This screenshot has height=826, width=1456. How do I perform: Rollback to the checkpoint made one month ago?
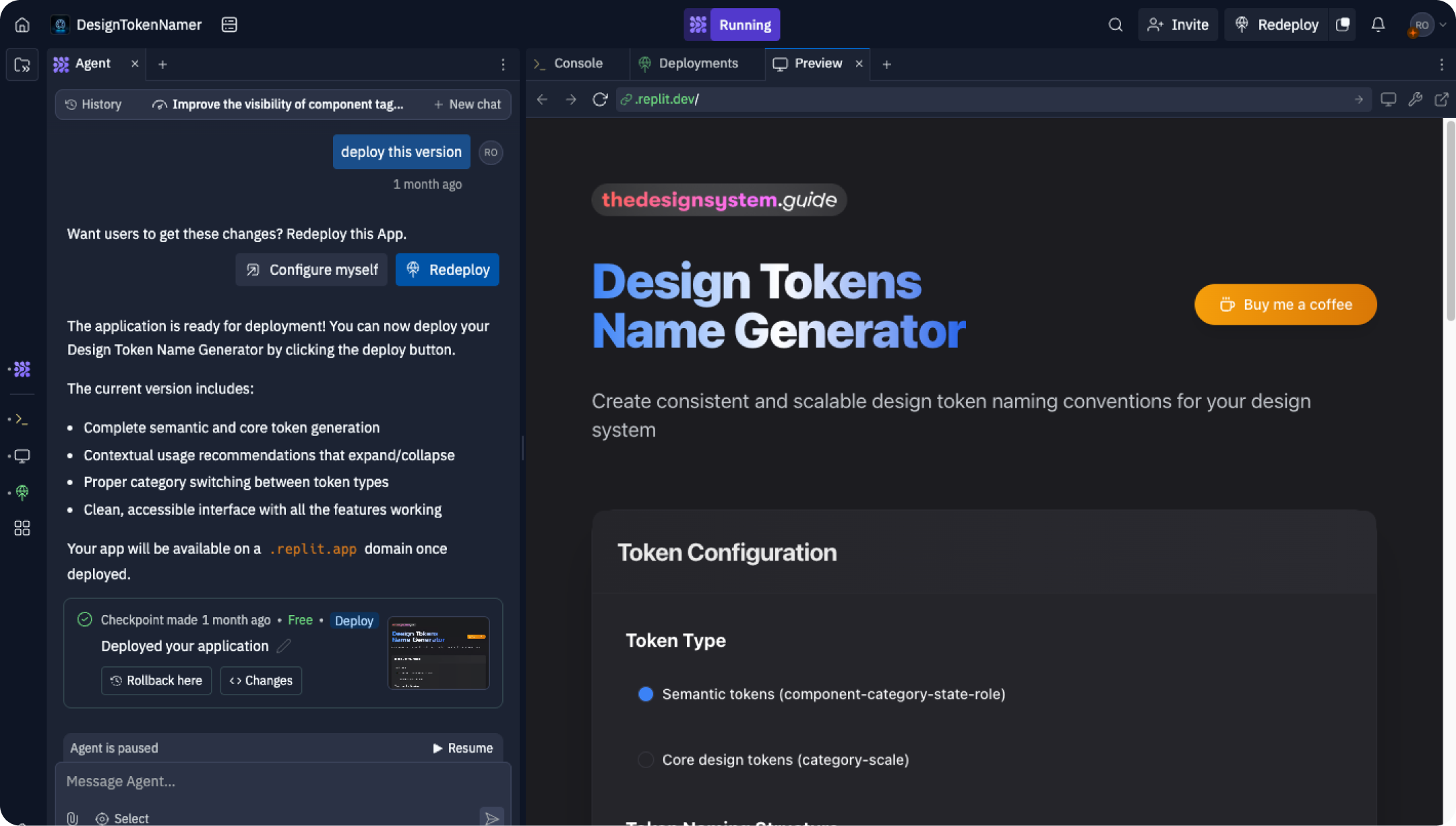coord(156,680)
